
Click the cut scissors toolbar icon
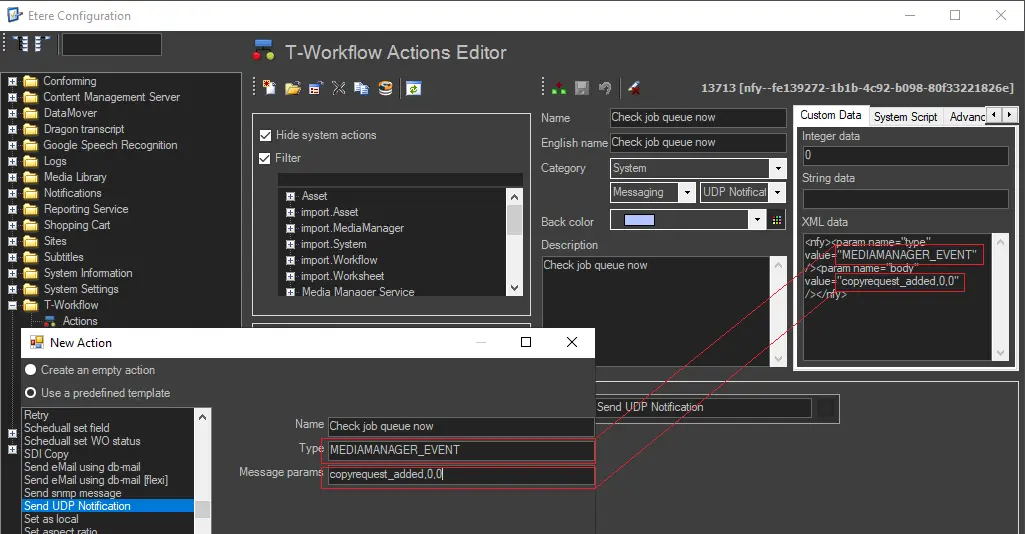(x=338, y=88)
